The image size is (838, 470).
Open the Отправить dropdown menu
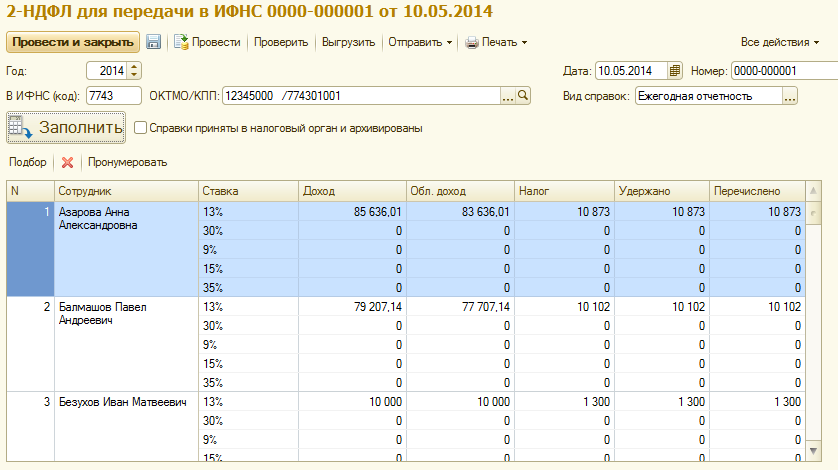(420, 42)
